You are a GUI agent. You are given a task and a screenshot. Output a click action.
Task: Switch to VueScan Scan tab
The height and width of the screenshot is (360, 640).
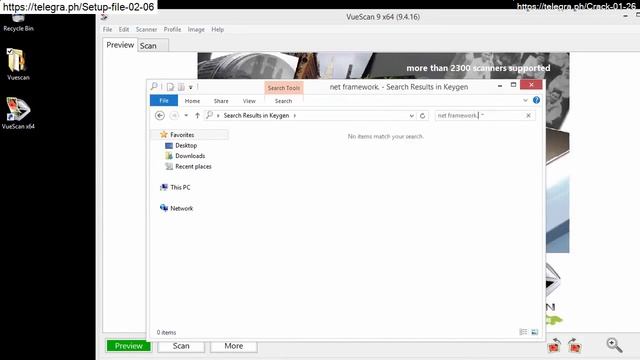coord(148,46)
